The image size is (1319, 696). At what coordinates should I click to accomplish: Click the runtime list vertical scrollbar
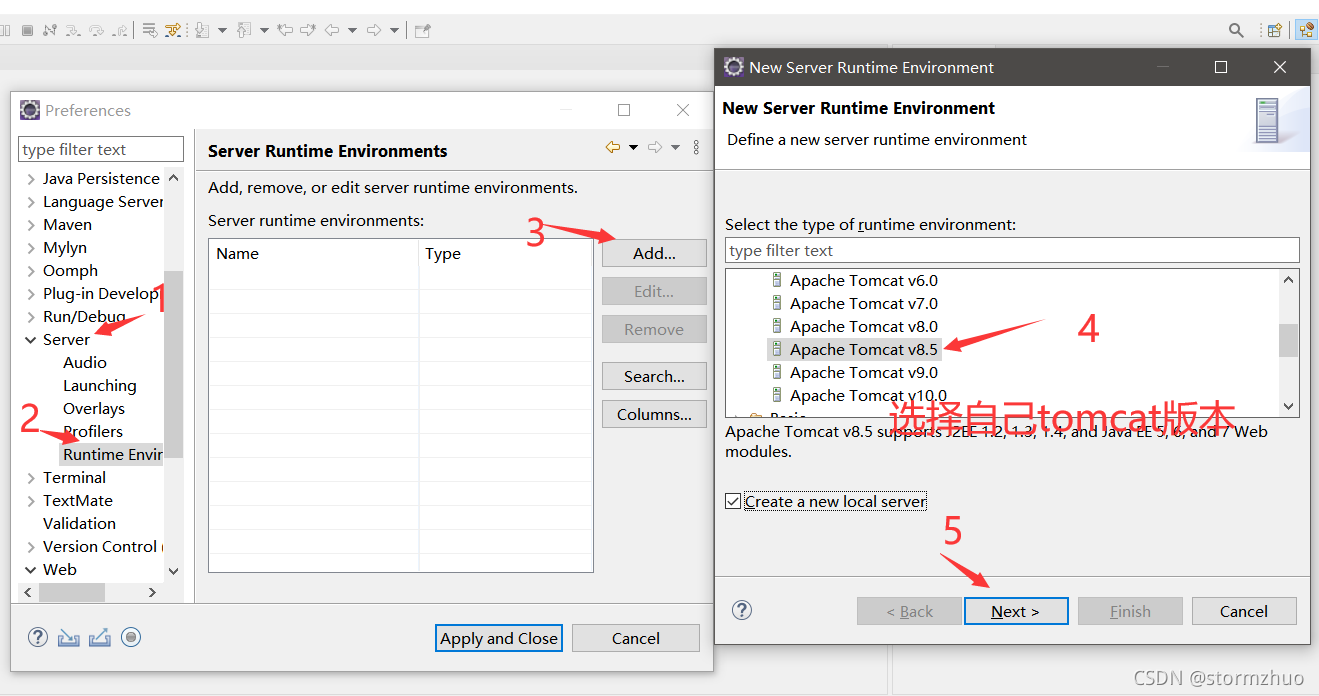1289,341
